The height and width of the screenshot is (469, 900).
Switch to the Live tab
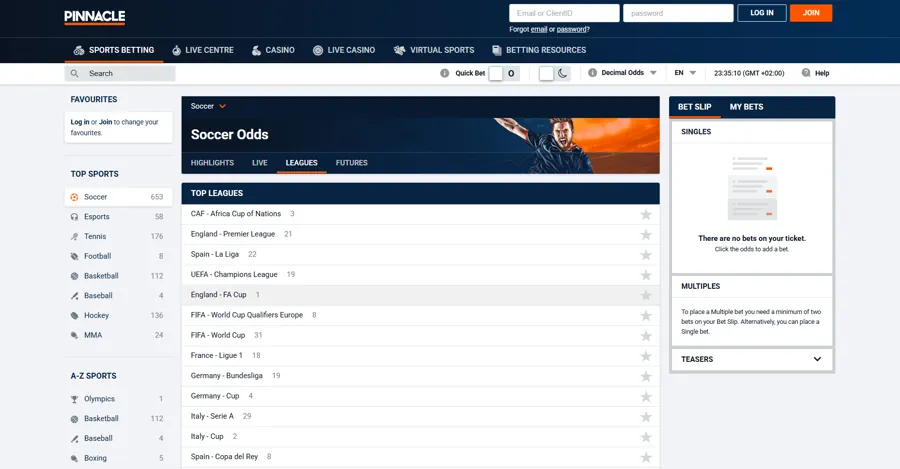[x=259, y=163]
